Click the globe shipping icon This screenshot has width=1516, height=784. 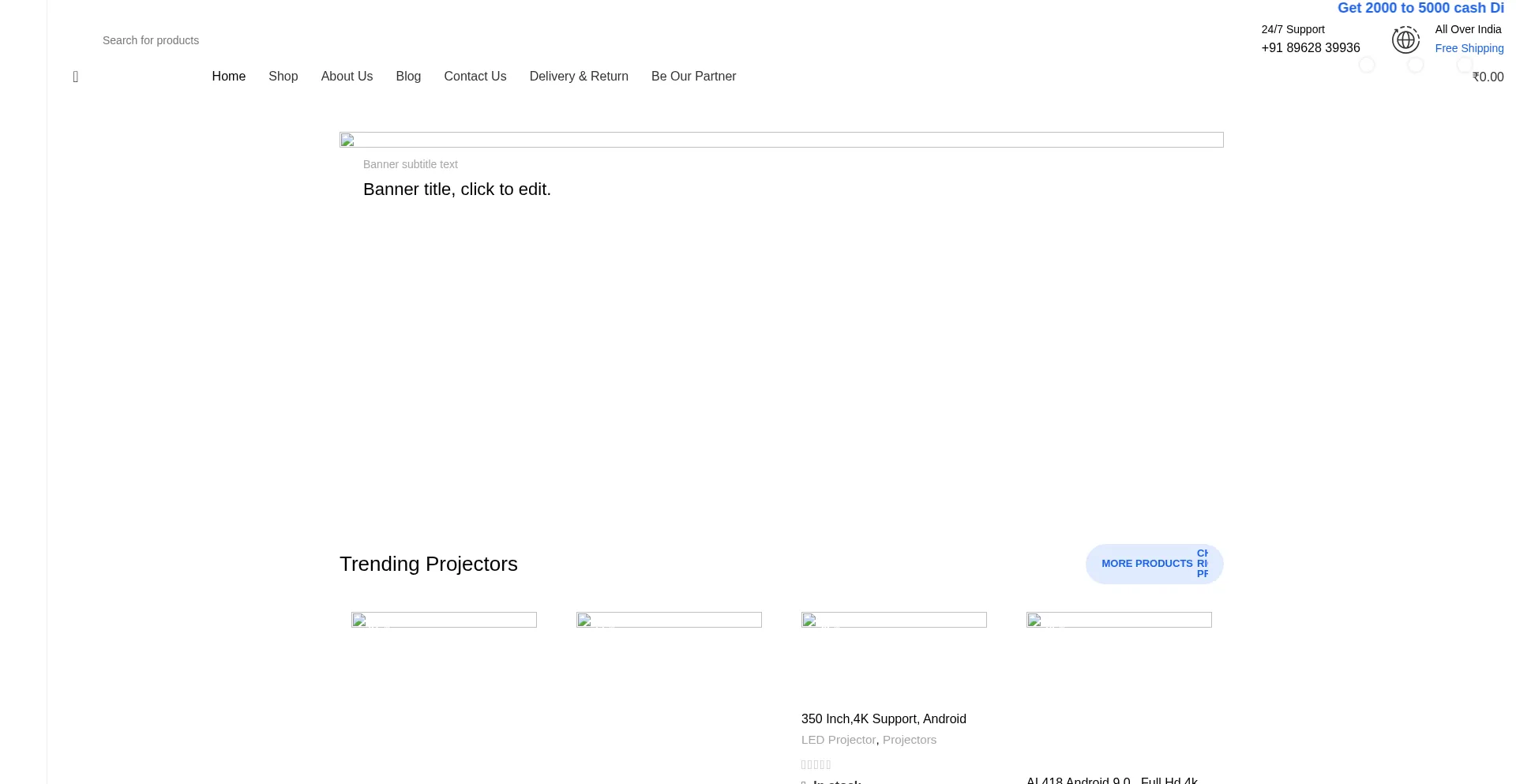(1405, 39)
